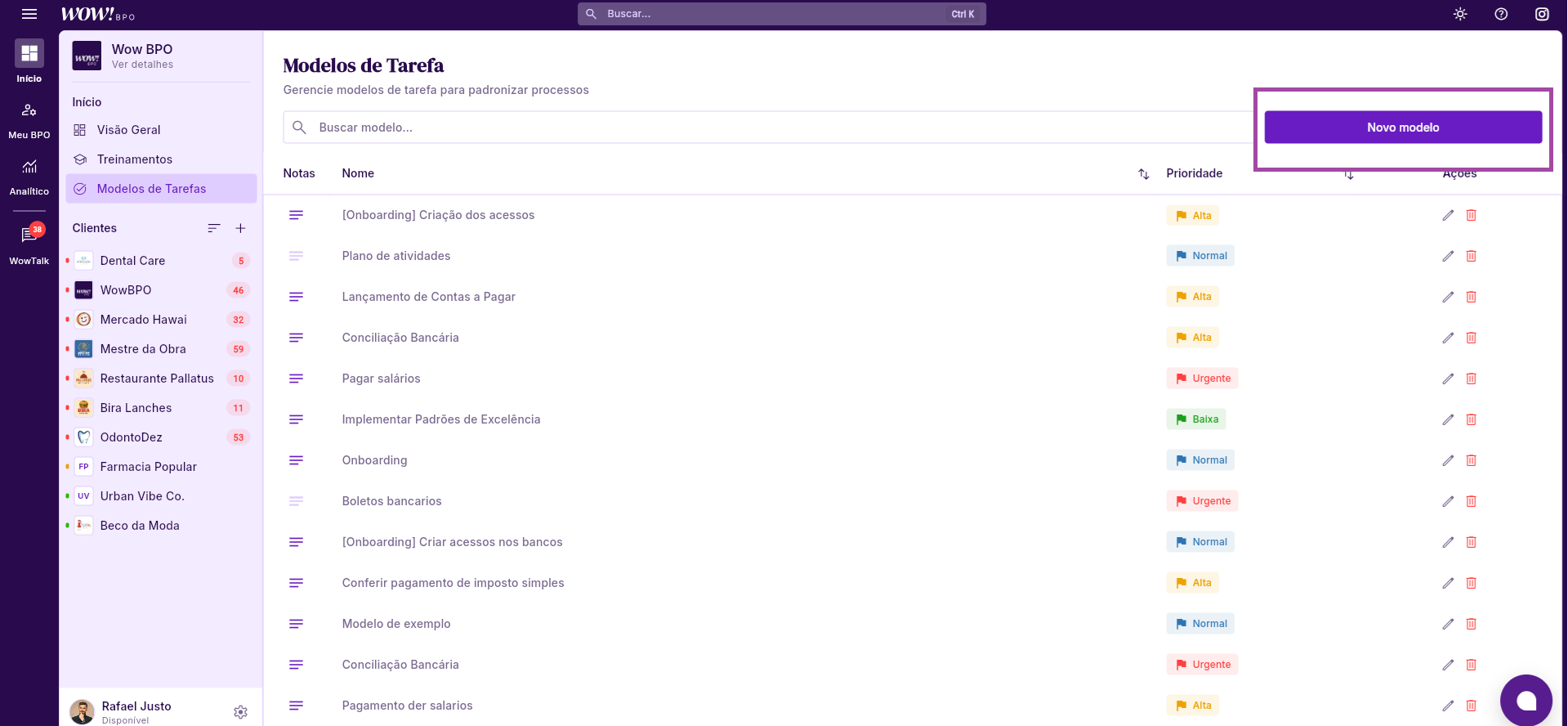This screenshot has width=1568, height=726.
Task: Add a new client with plus icon
Action: 240,228
